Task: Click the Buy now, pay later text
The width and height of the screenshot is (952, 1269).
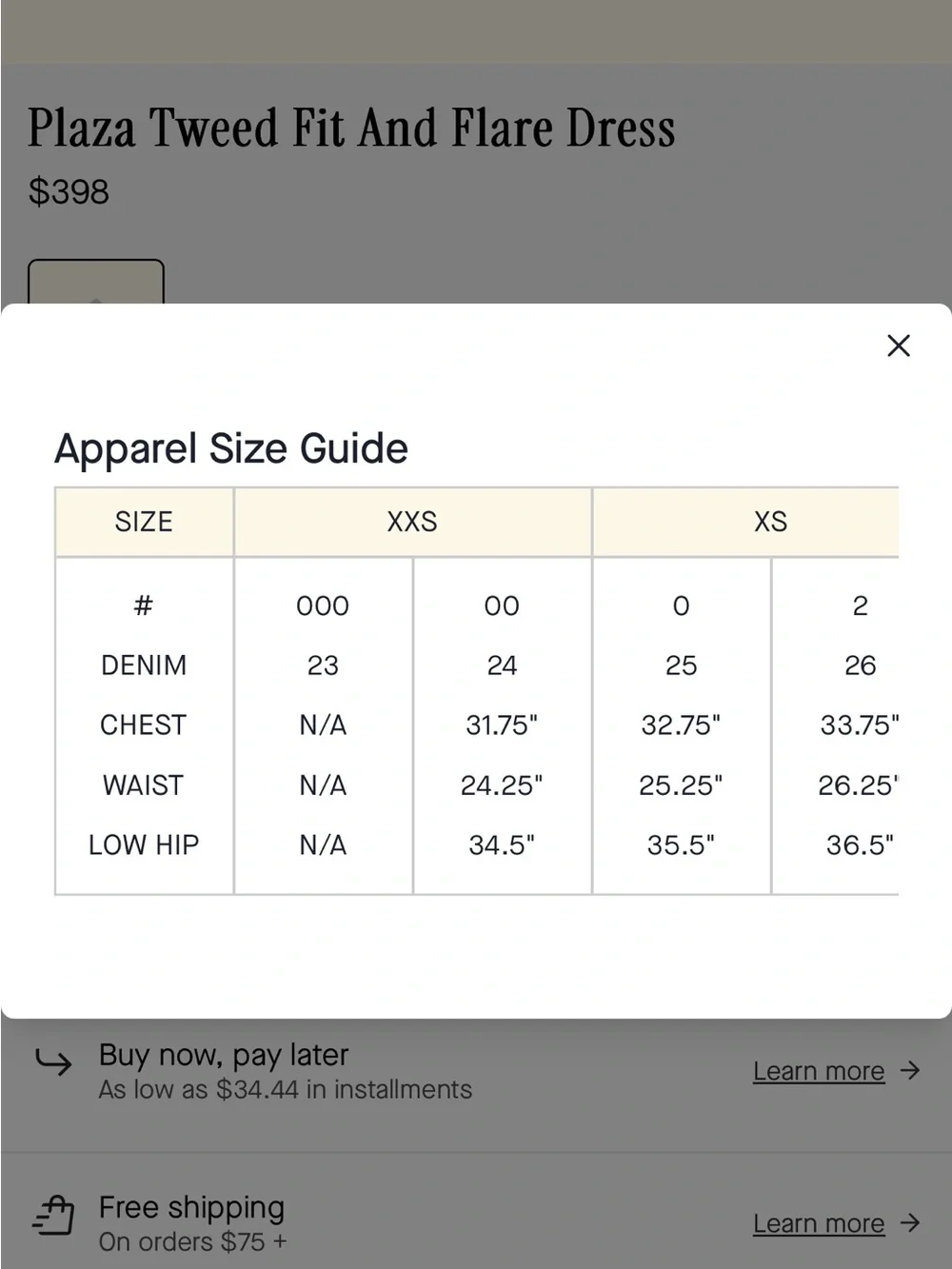Action: coord(224,1055)
